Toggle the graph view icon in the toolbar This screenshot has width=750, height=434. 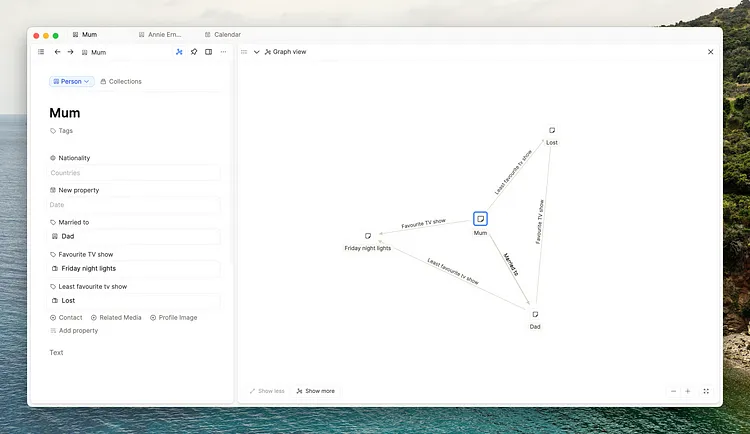tap(179, 52)
